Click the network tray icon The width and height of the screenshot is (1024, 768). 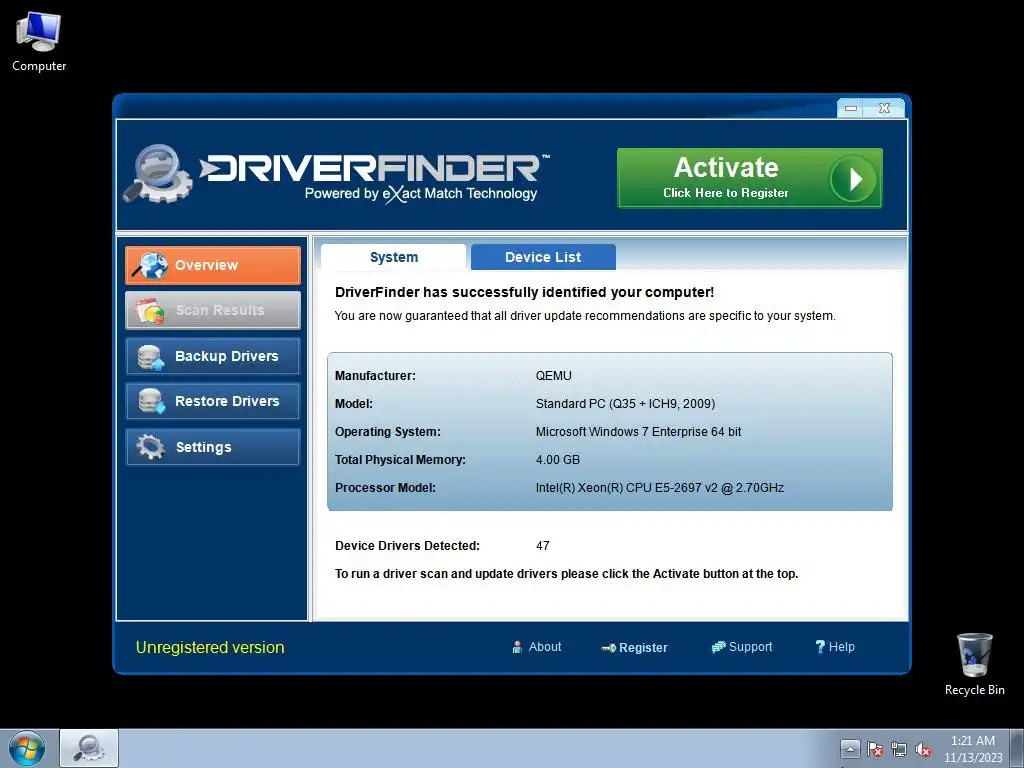(x=899, y=750)
